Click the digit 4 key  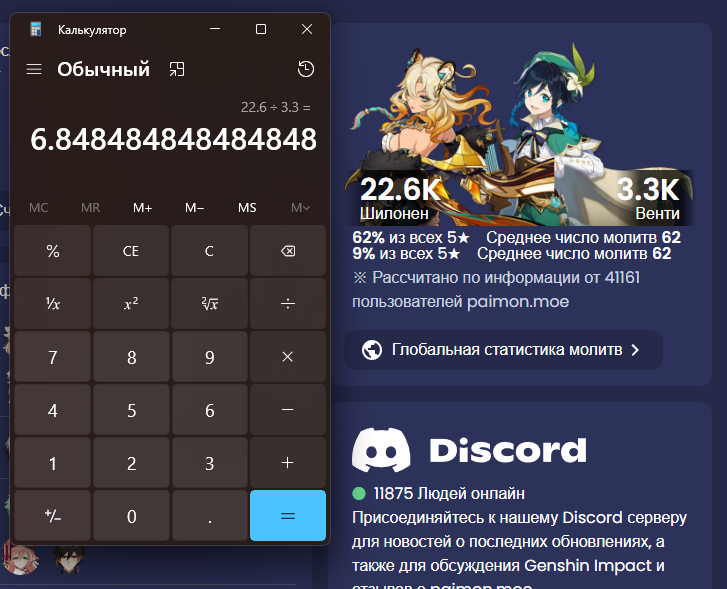click(x=52, y=410)
